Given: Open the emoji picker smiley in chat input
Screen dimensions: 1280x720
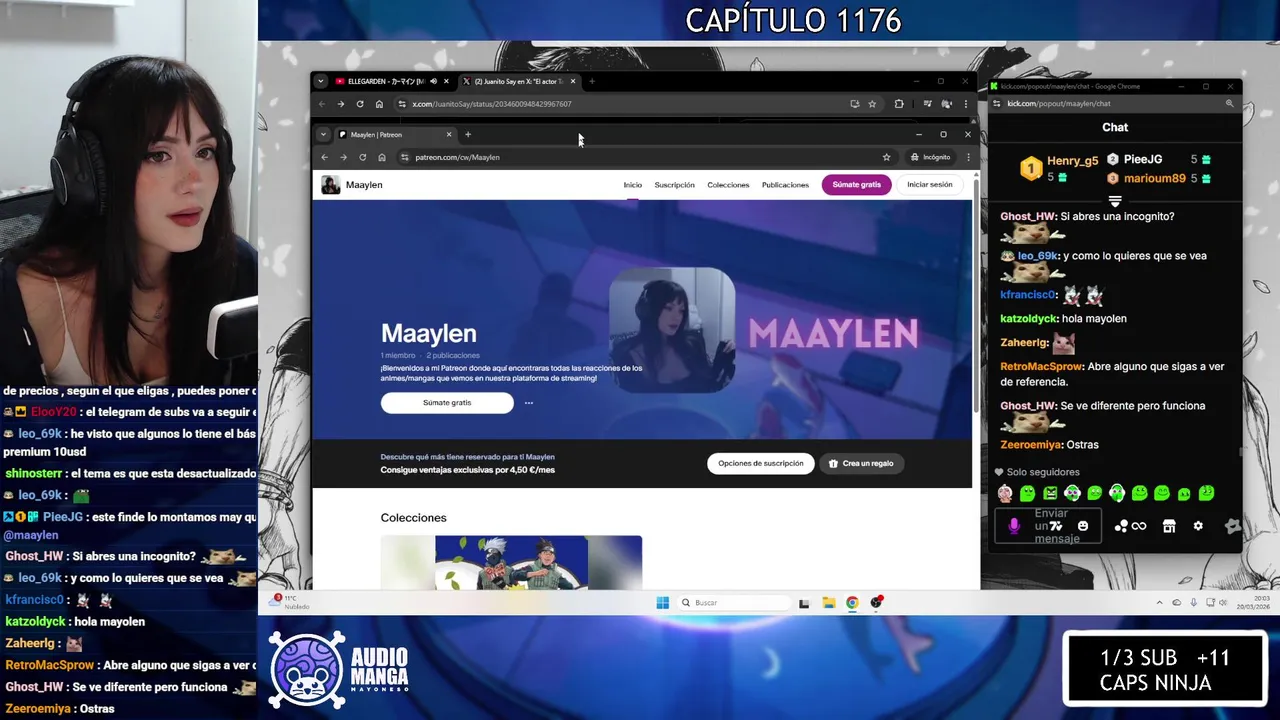Looking at the screenshot, I should point(1083,526).
